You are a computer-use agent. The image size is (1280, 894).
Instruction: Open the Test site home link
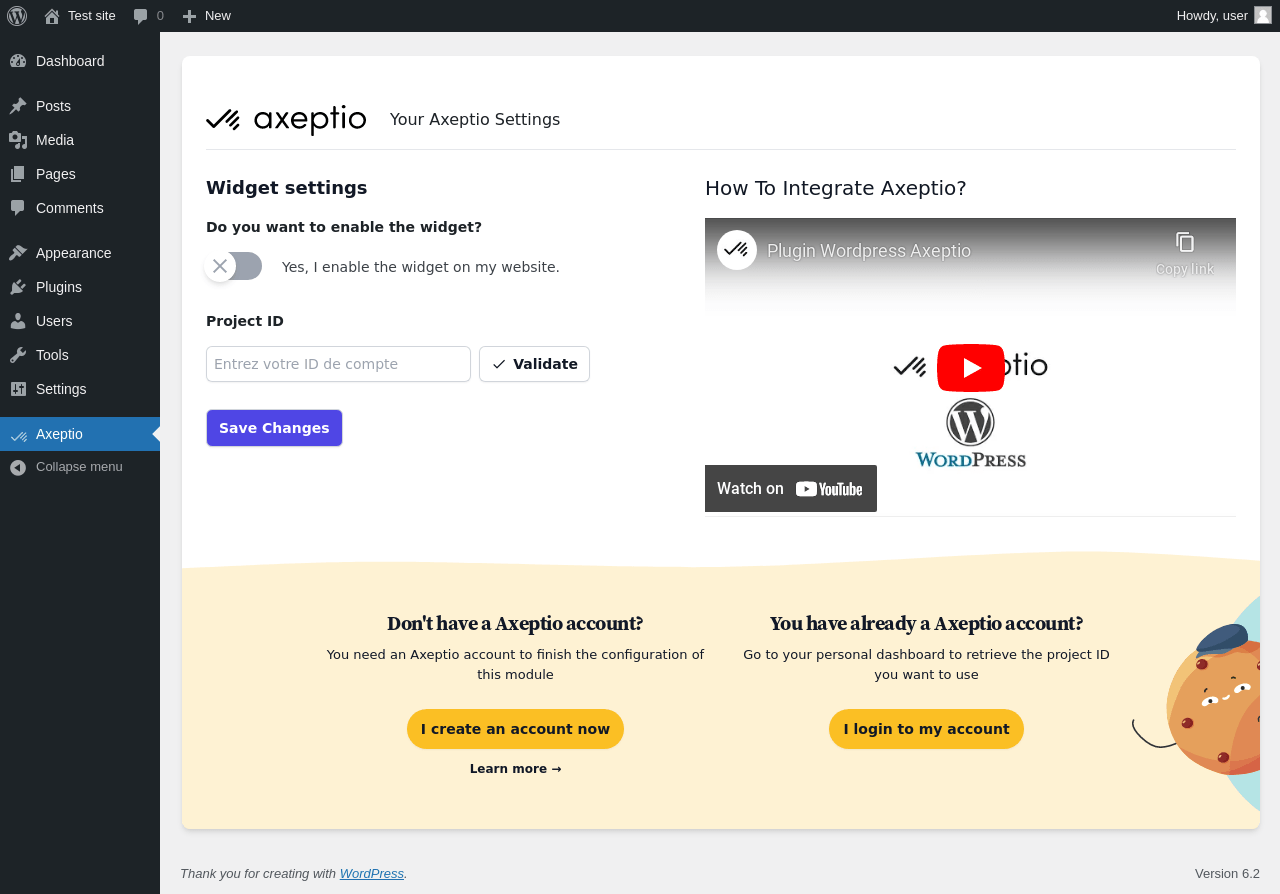point(80,16)
